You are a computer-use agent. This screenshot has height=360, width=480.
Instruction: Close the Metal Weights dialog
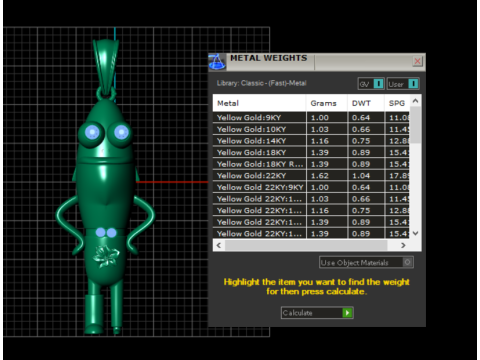(417, 61)
